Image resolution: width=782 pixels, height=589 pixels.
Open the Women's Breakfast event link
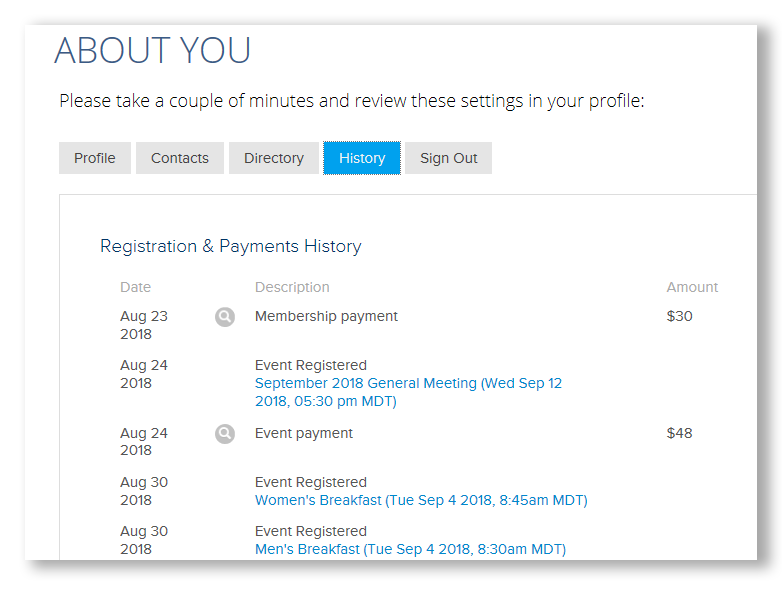[421, 500]
